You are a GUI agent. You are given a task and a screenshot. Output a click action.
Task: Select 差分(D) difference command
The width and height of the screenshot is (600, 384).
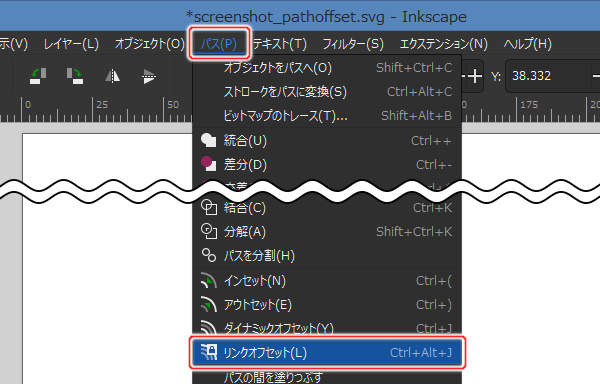(327, 164)
